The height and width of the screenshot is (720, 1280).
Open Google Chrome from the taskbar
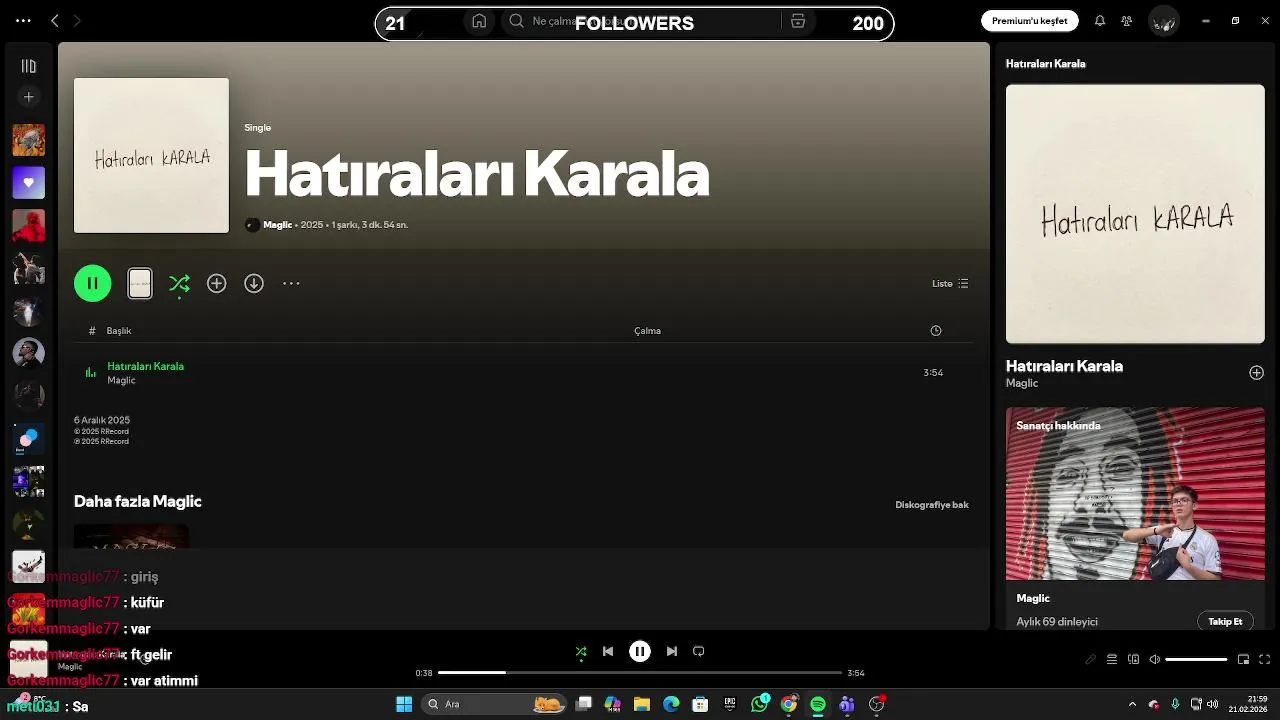click(789, 705)
